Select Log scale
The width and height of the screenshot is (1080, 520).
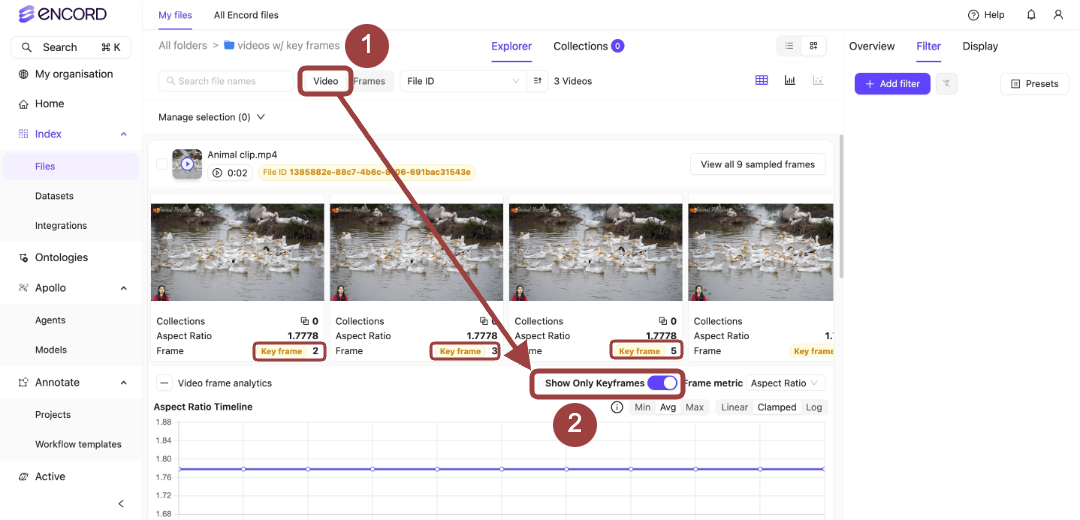pos(814,407)
